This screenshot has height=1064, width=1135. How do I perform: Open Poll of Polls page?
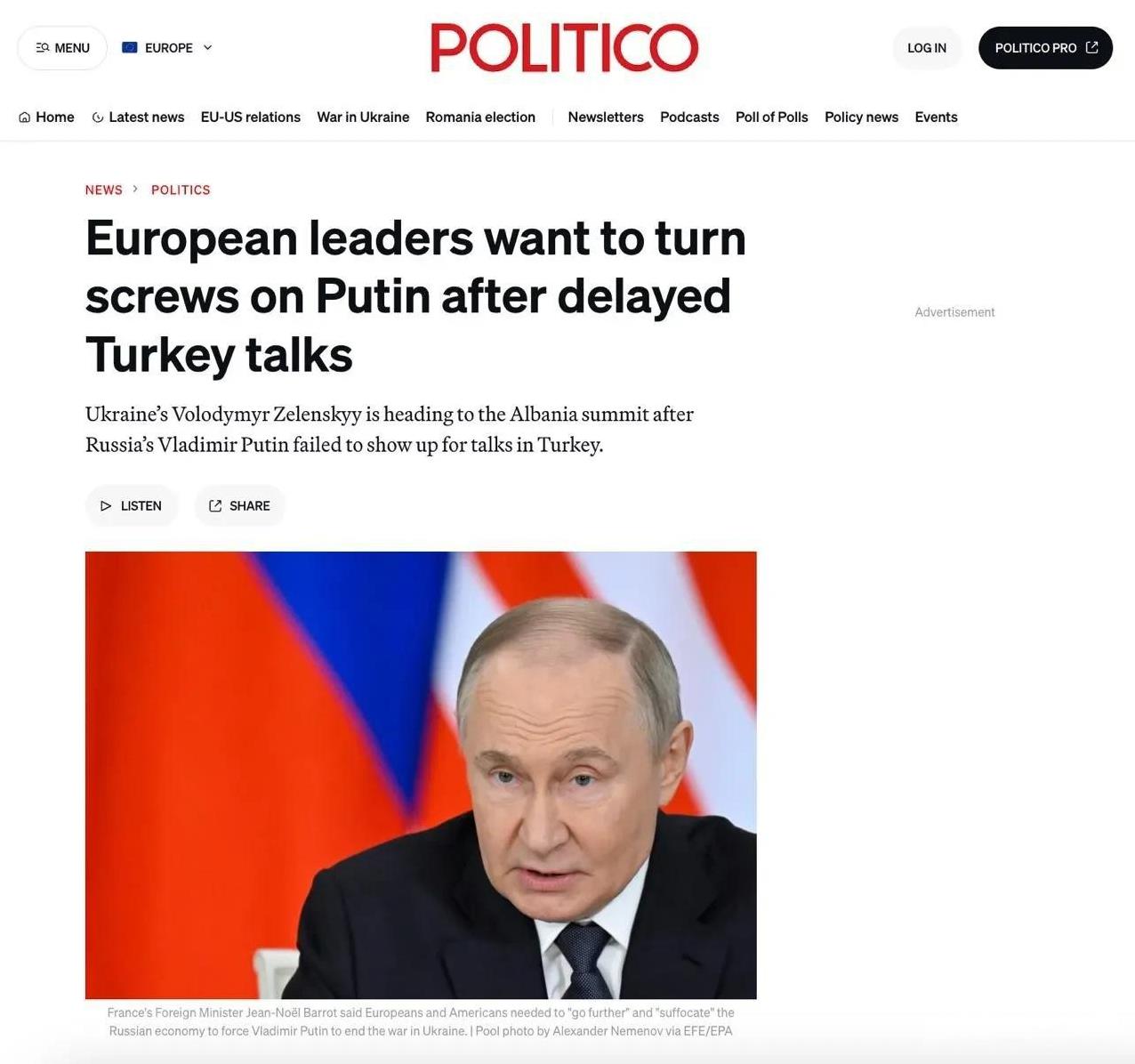point(772,117)
